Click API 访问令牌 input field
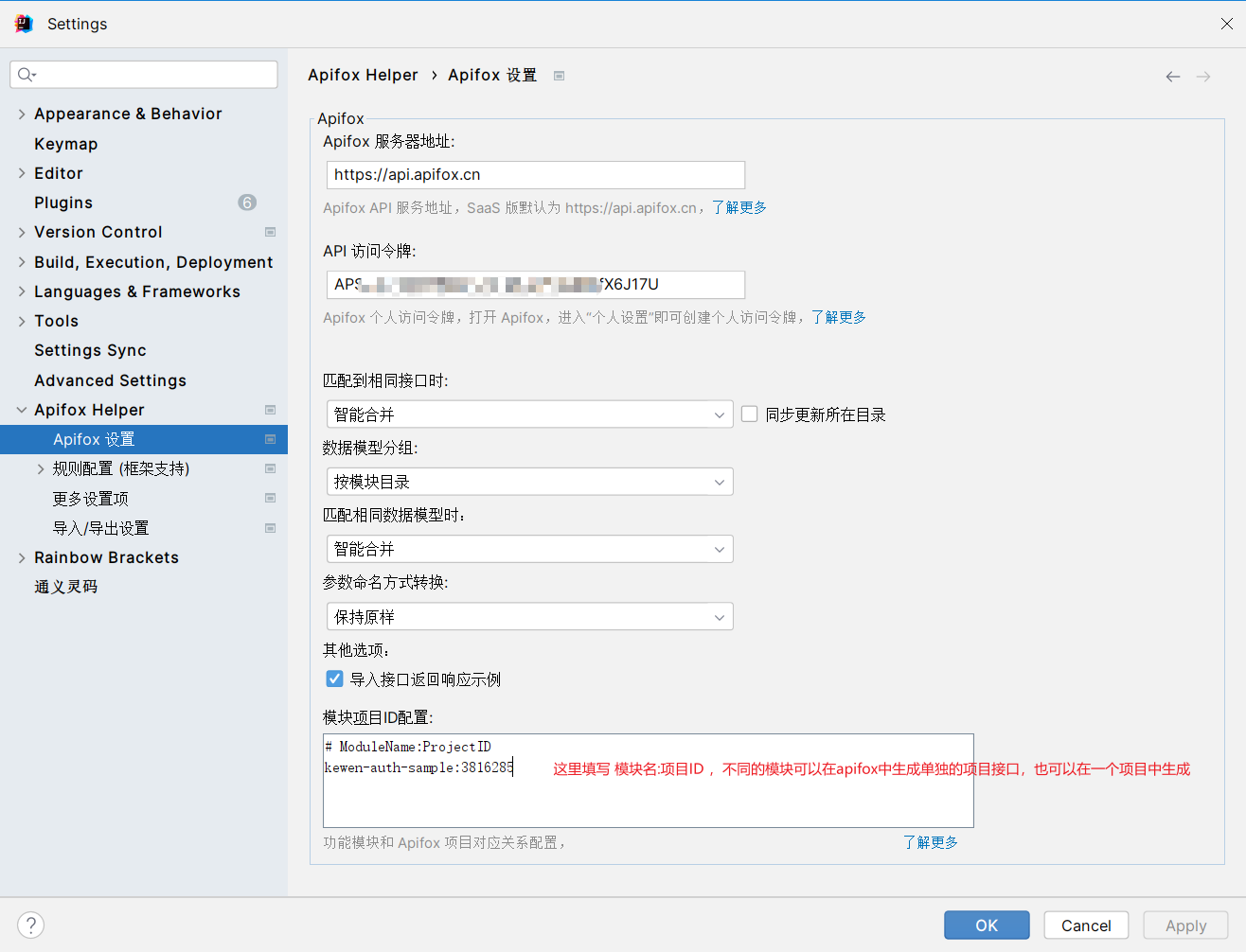This screenshot has height=952, width=1246. (x=536, y=285)
